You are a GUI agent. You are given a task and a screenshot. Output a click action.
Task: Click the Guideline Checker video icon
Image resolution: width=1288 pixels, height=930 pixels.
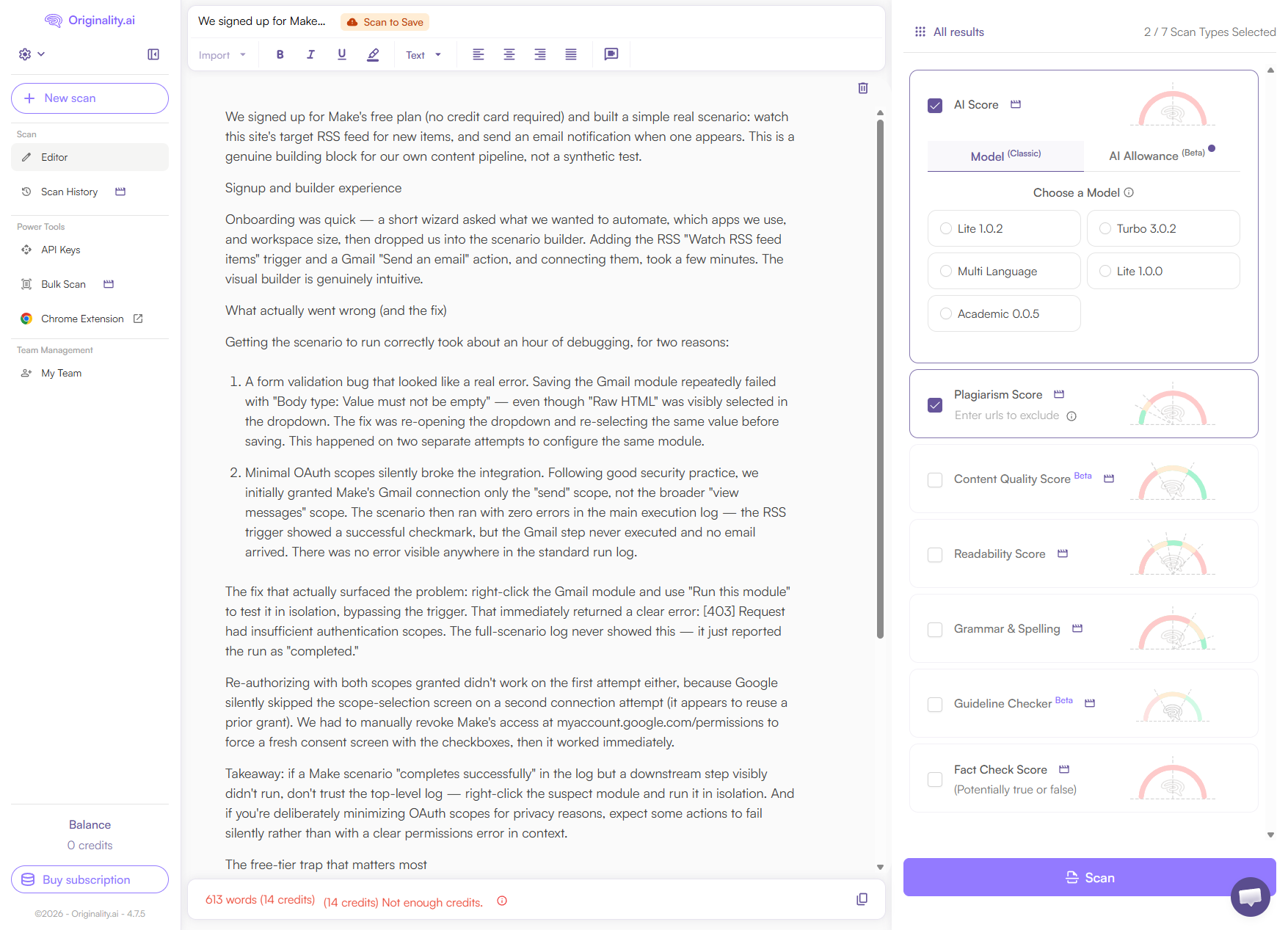click(1090, 703)
